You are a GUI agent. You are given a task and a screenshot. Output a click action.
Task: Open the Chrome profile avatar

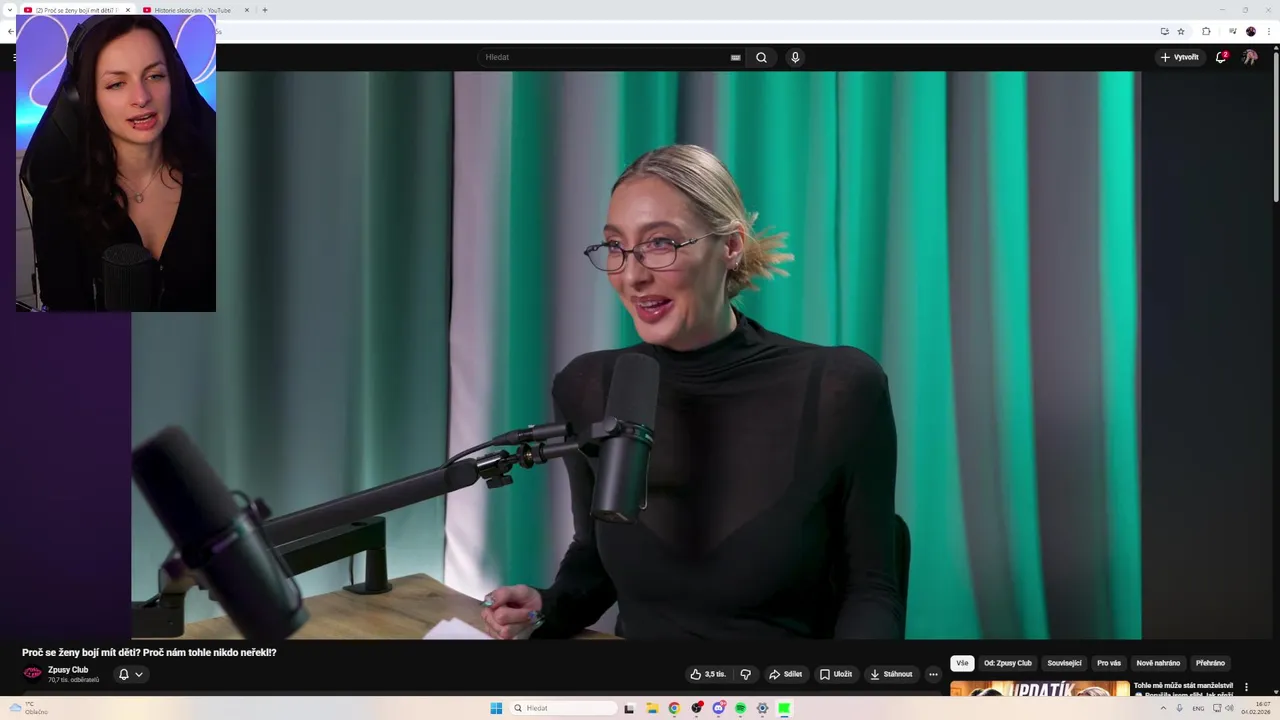pos(1251,31)
